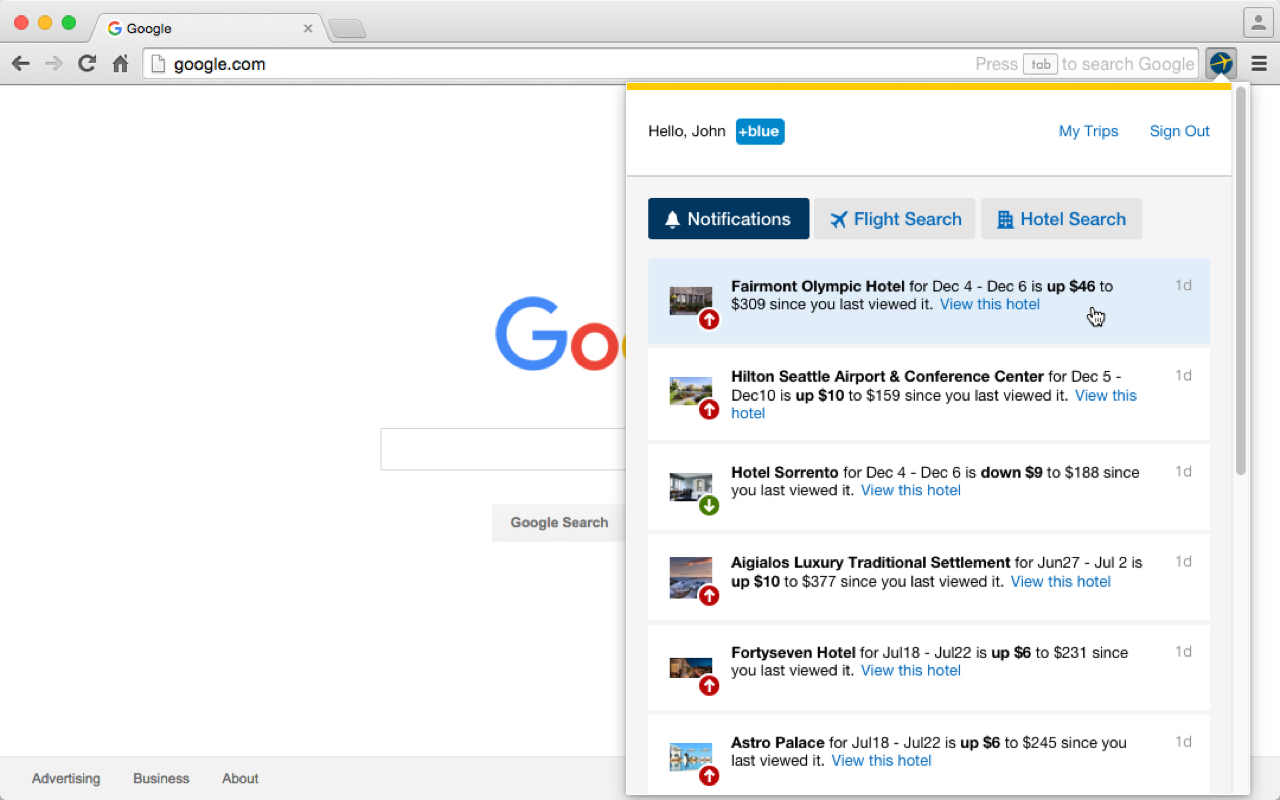Viewport: 1280px width, 800px height.
Task: Click the price-up arrow on Astro Palace
Action: point(709,775)
